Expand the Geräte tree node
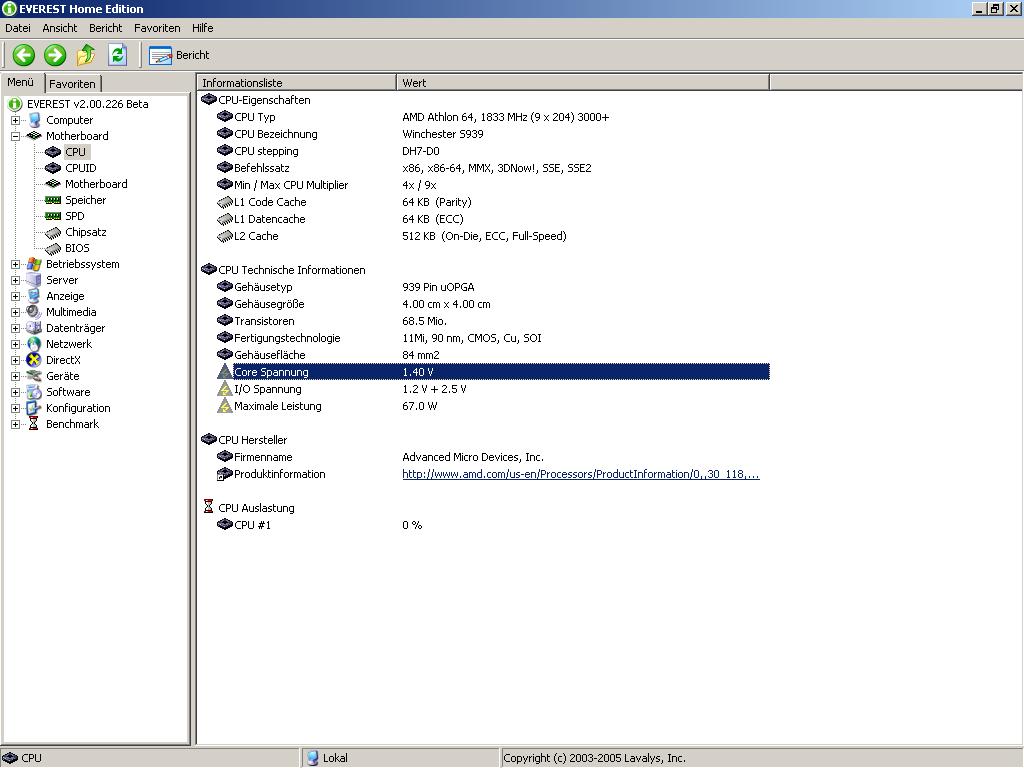This screenshot has width=1024, height=768. pos(16,376)
